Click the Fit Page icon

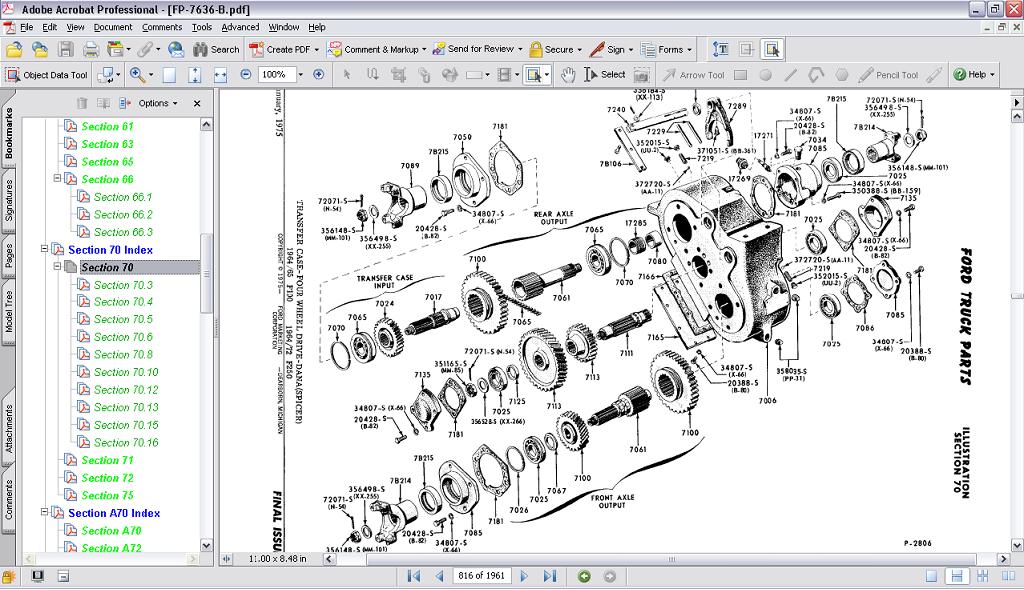[x=195, y=75]
